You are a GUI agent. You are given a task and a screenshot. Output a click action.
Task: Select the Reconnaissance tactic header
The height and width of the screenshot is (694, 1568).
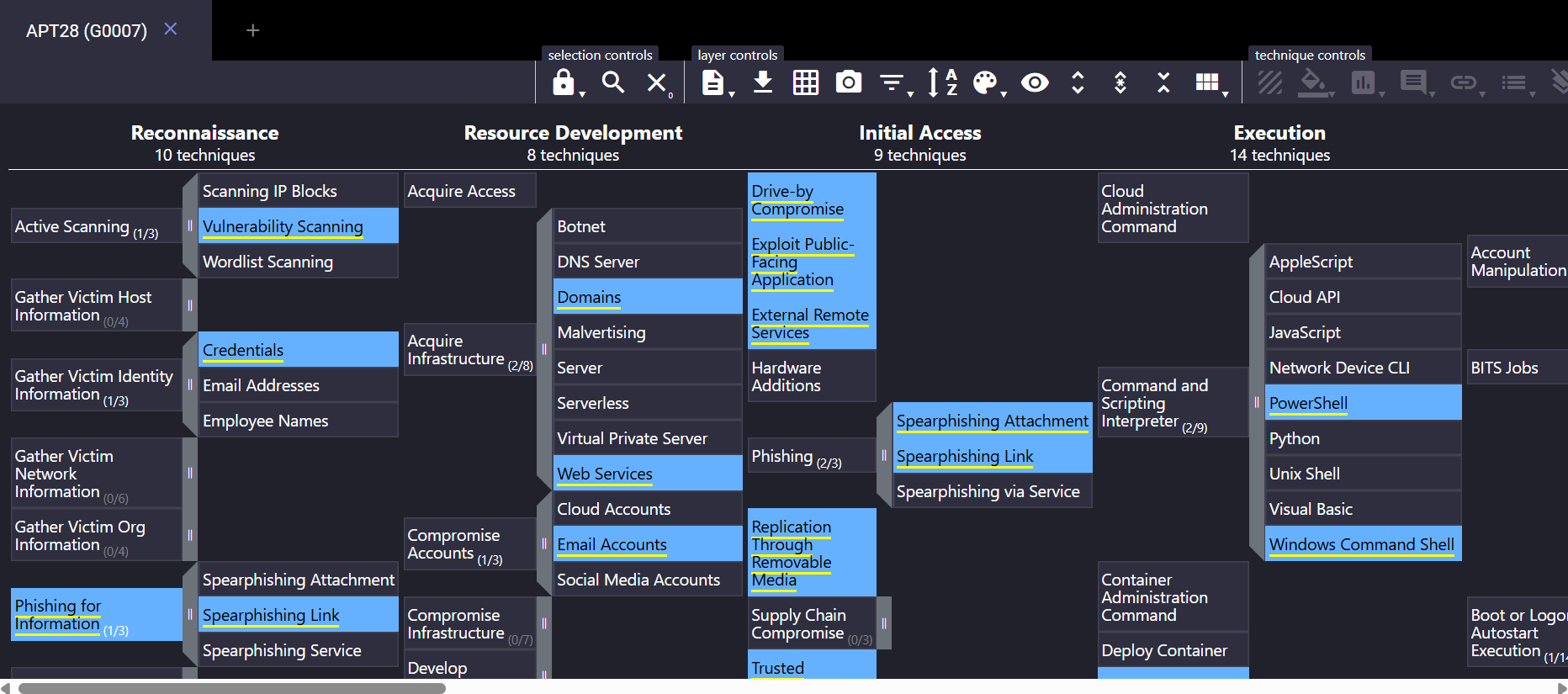[204, 133]
